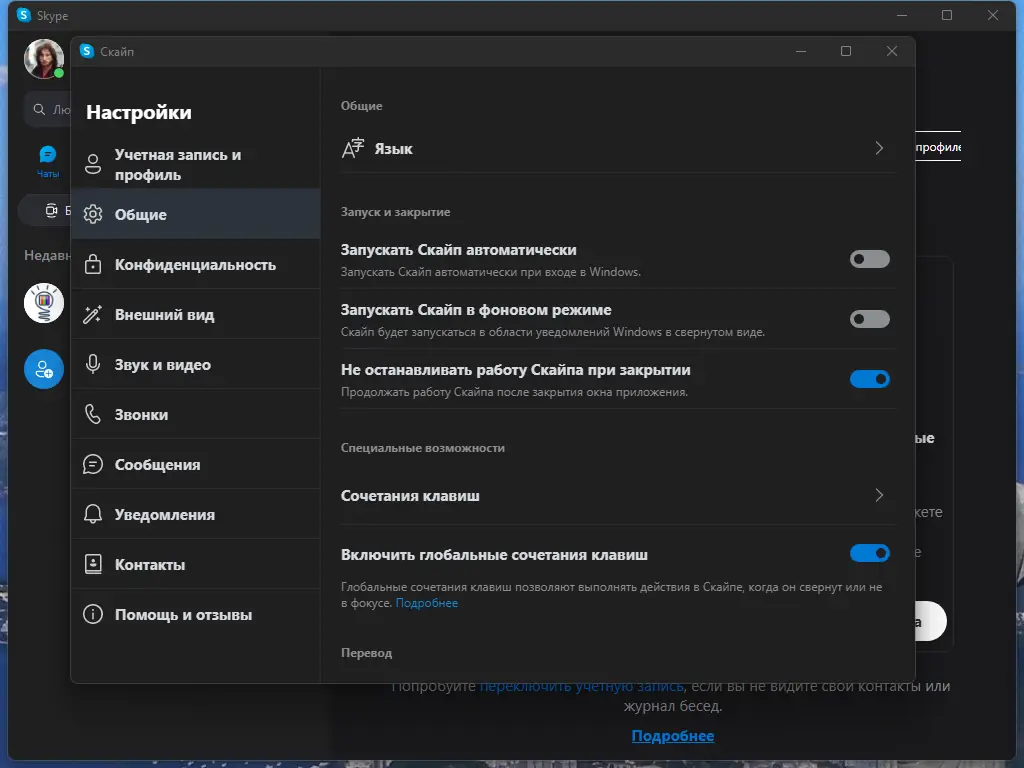This screenshot has height=768, width=1024.
Task: Click the Подробнее link under global shortcuts
Action: [x=428, y=602]
